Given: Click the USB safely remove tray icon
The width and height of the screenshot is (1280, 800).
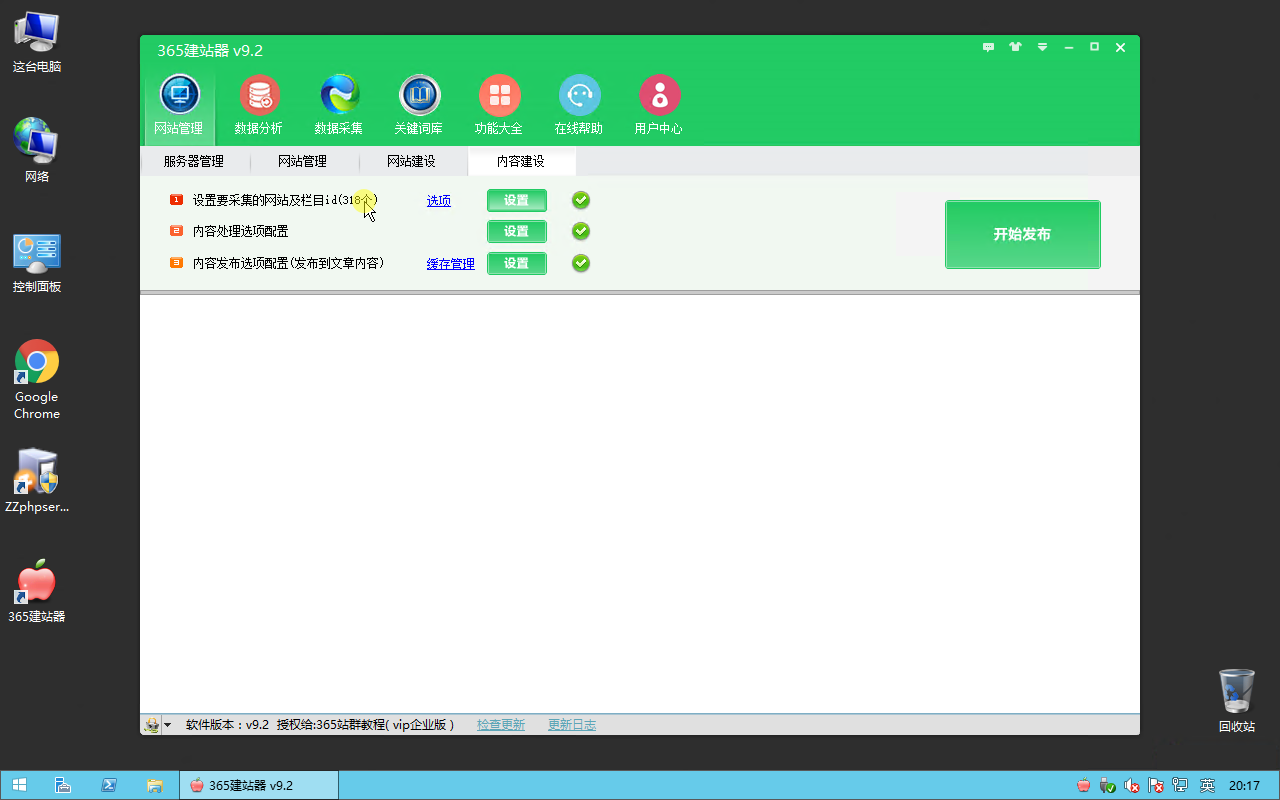Looking at the screenshot, I should tap(1108, 786).
